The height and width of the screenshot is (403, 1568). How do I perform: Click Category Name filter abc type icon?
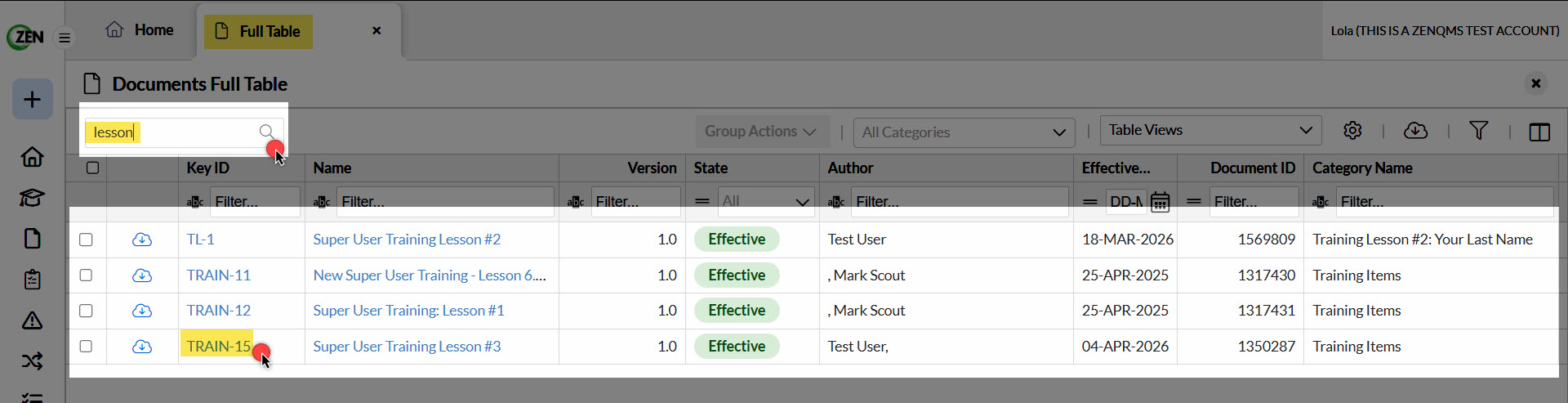tap(1321, 202)
